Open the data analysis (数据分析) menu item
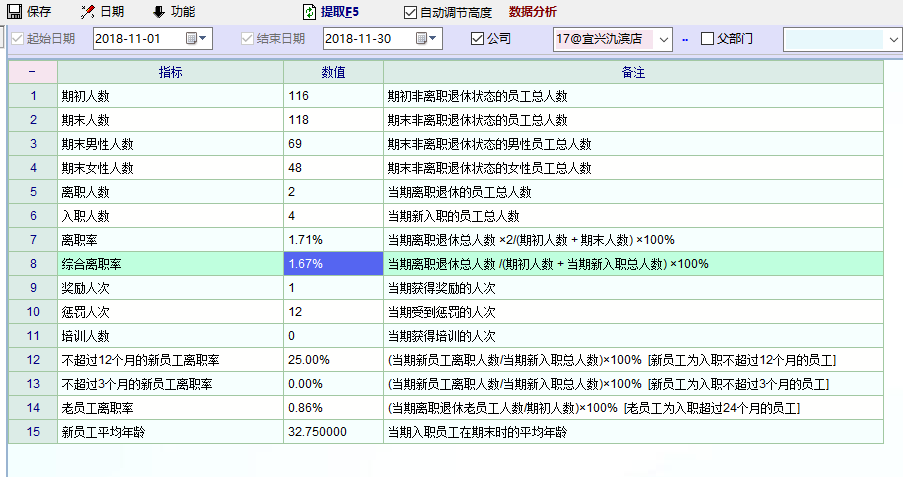Image resolution: width=903 pixels, height=477 pixels. (532, 12)
